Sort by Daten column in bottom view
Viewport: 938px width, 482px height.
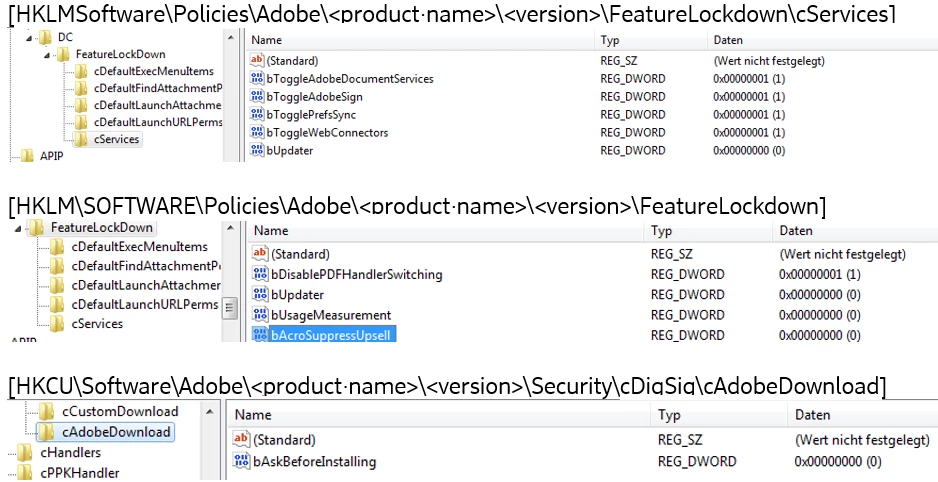tap(812, 415)
